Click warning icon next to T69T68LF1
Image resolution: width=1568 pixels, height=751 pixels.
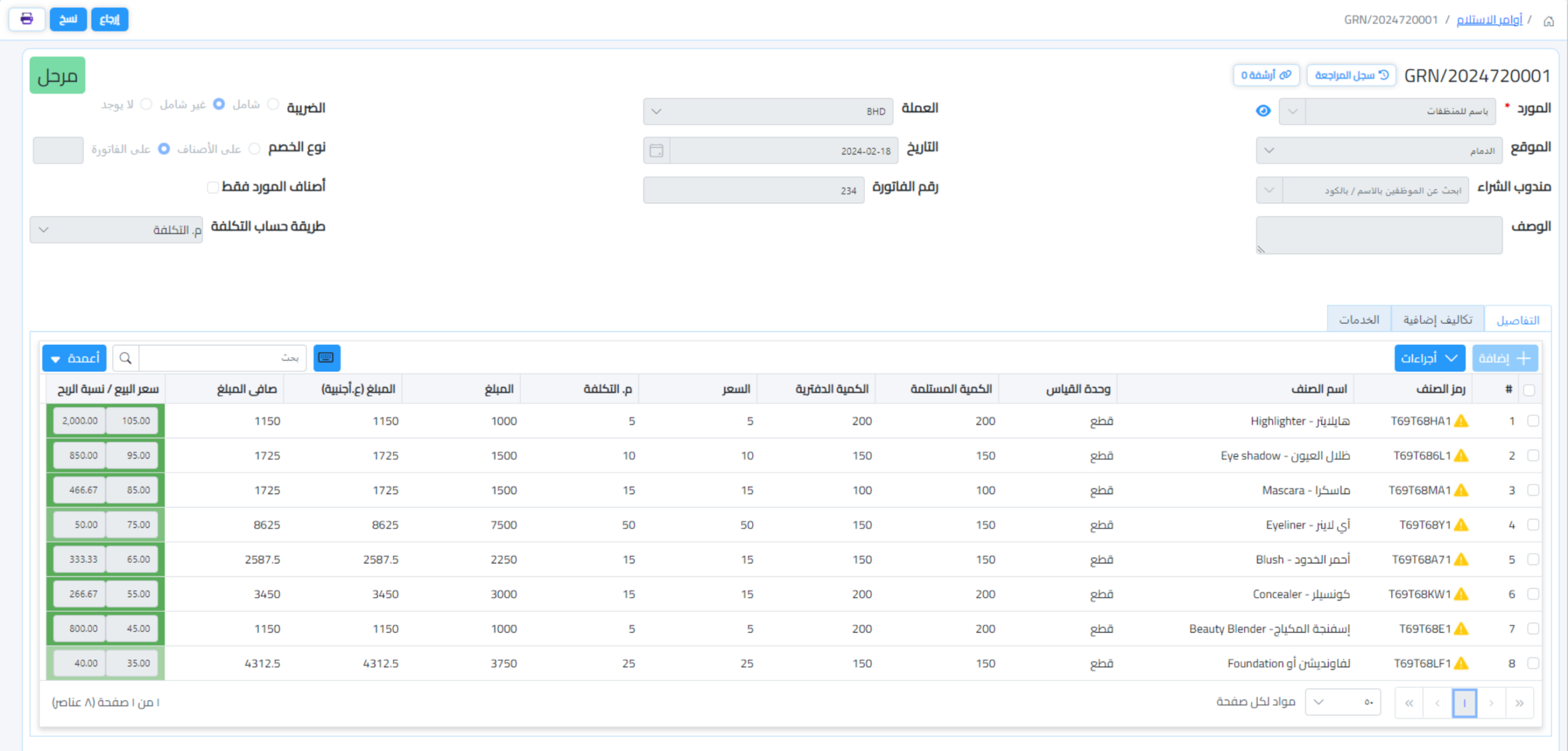click(x=1461, y=663)
